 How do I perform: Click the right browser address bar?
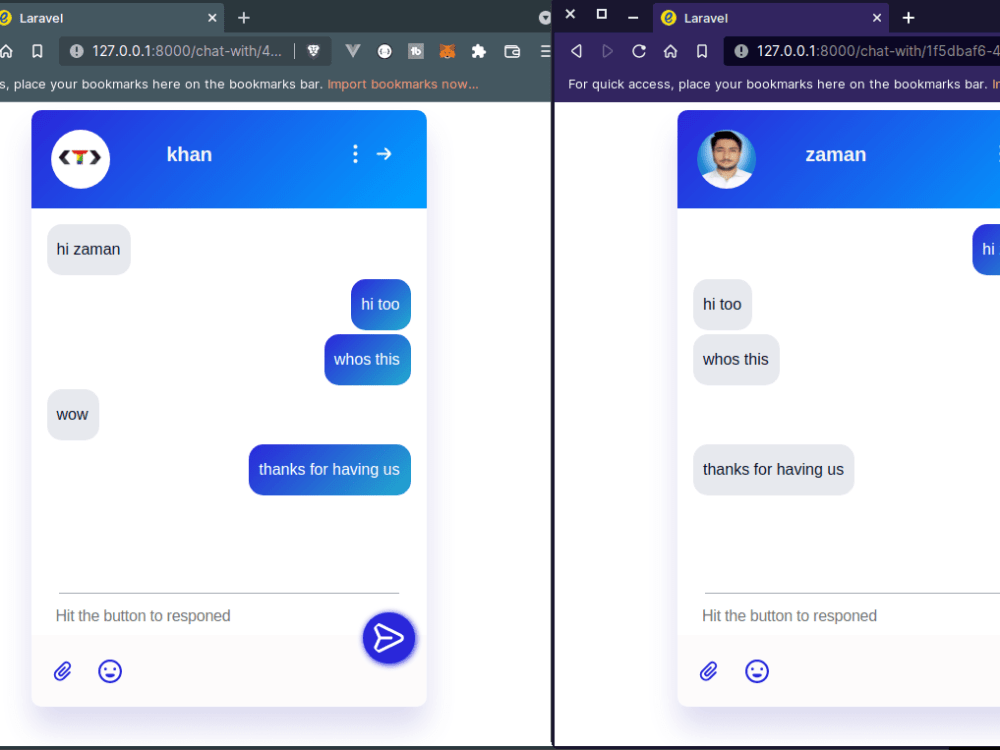coord(862,51)
